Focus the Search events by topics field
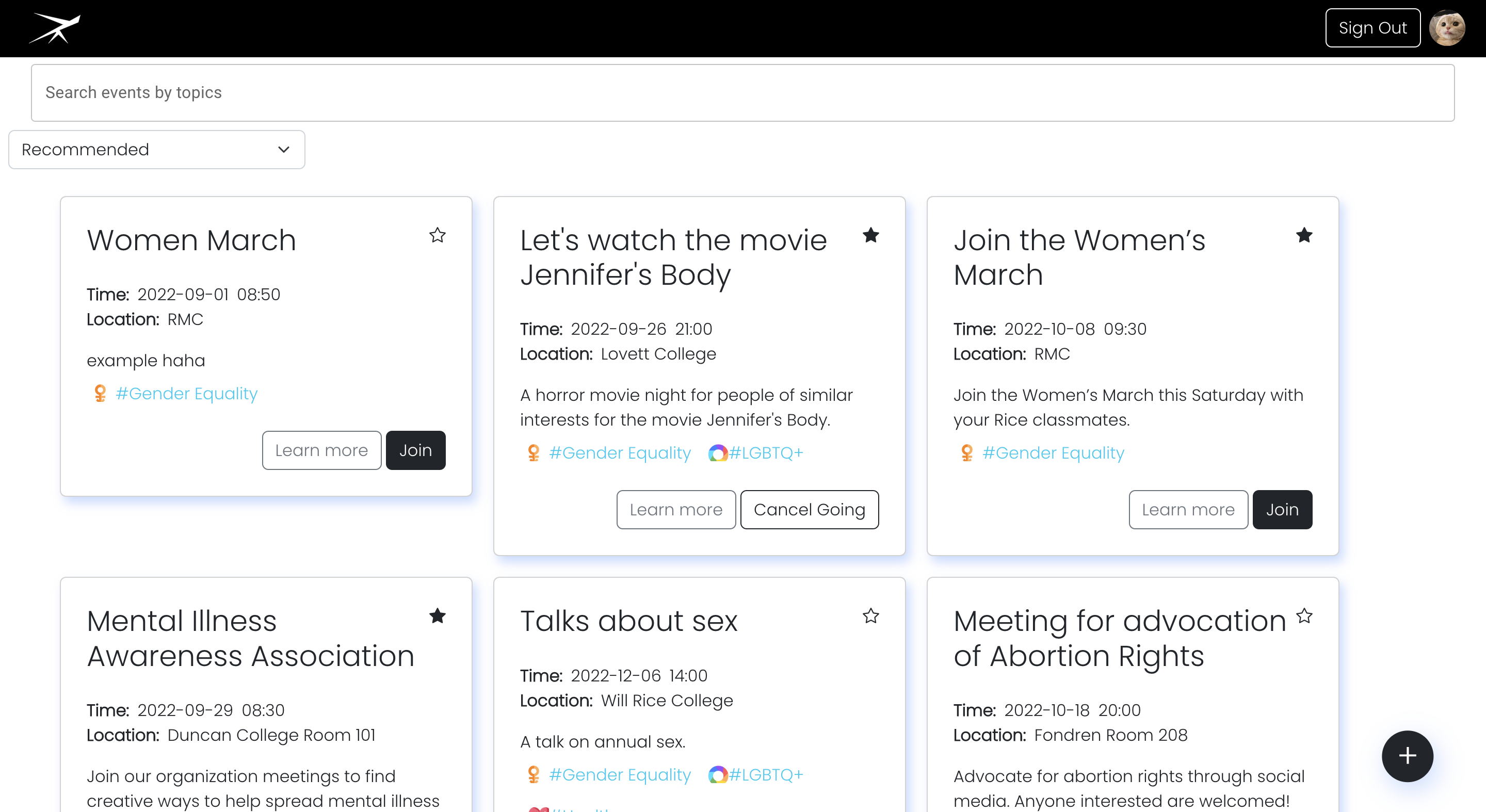1486x812 pixels. 742,93
